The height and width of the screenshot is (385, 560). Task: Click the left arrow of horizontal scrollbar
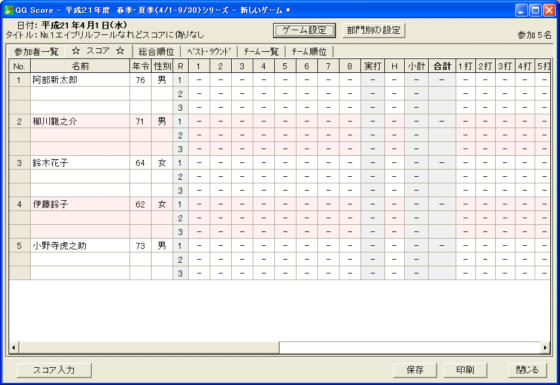point(14,348)
